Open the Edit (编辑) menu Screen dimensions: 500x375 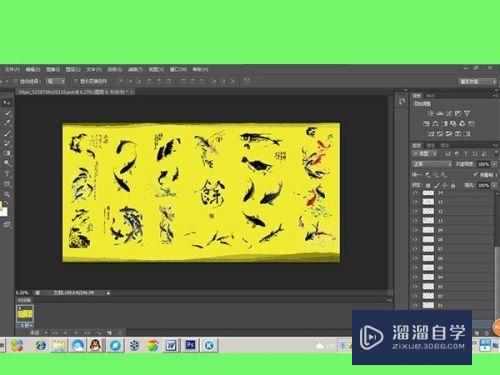coord(33,69)
